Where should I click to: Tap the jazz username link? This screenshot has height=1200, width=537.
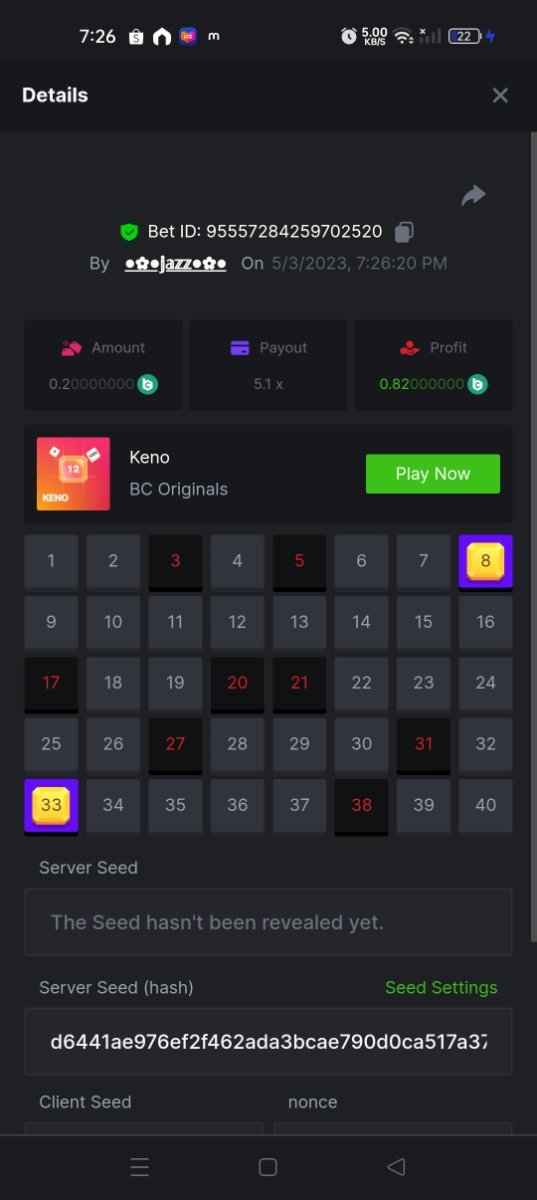(175, 264)
